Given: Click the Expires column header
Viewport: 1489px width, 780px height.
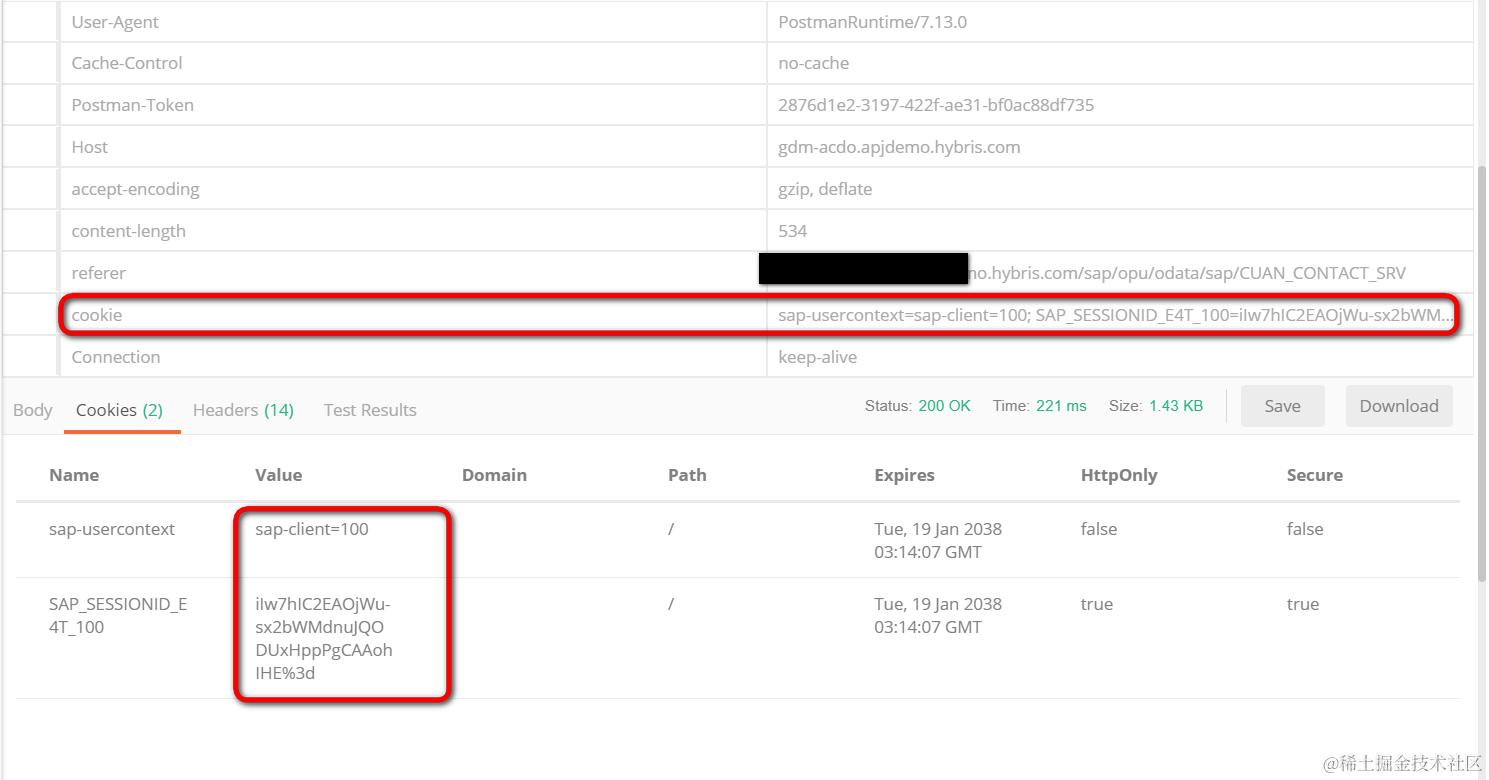Looking at the screenshot, I should pyautogui.click(x=905, y=475).
